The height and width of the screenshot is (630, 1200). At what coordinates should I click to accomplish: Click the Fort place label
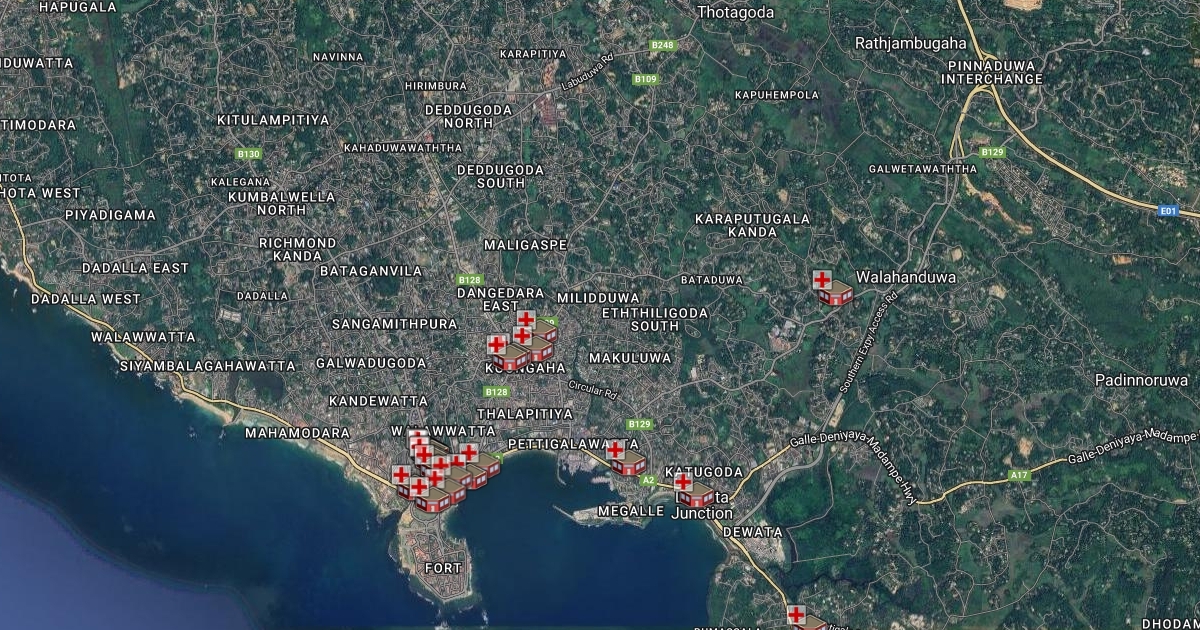[x=443, y=568]
